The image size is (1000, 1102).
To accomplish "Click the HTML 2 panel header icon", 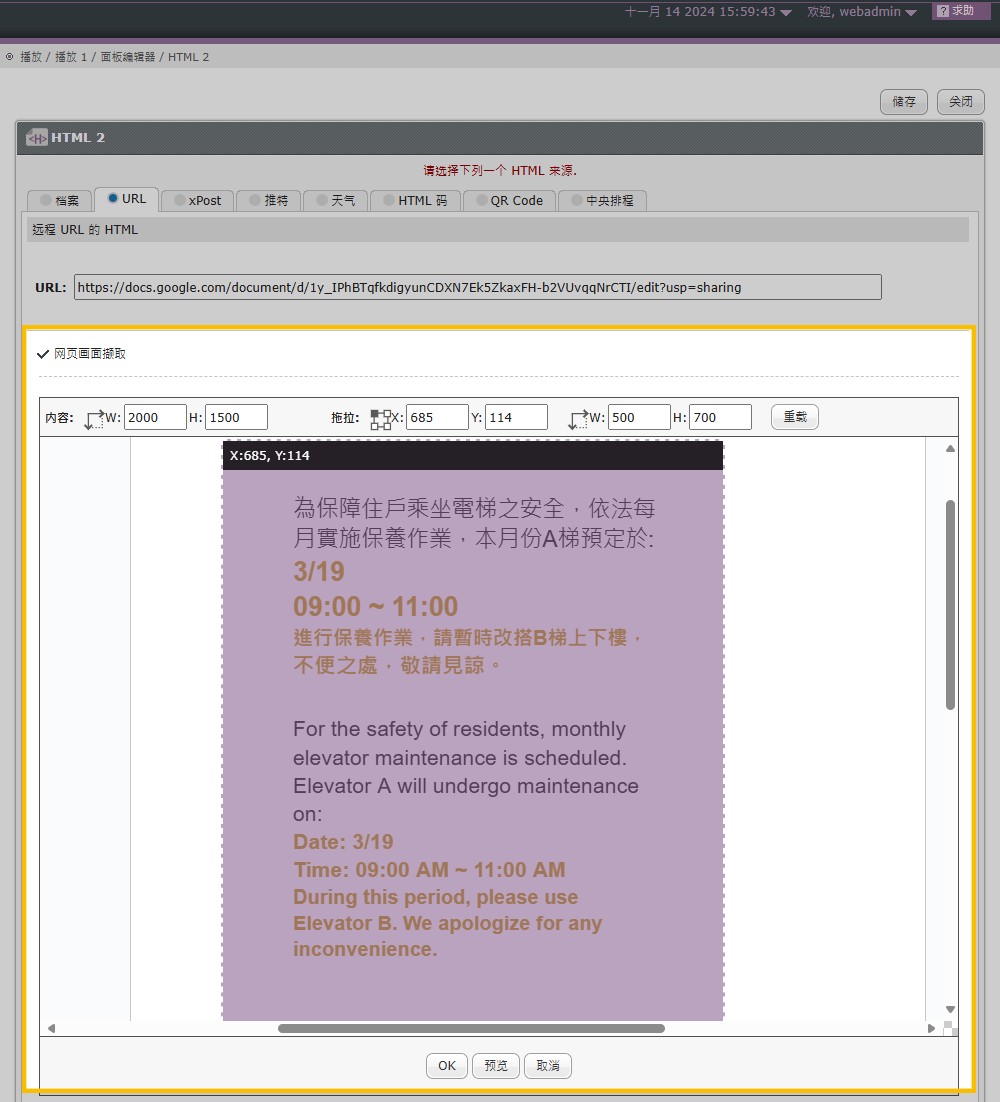I will pos(37,138).
